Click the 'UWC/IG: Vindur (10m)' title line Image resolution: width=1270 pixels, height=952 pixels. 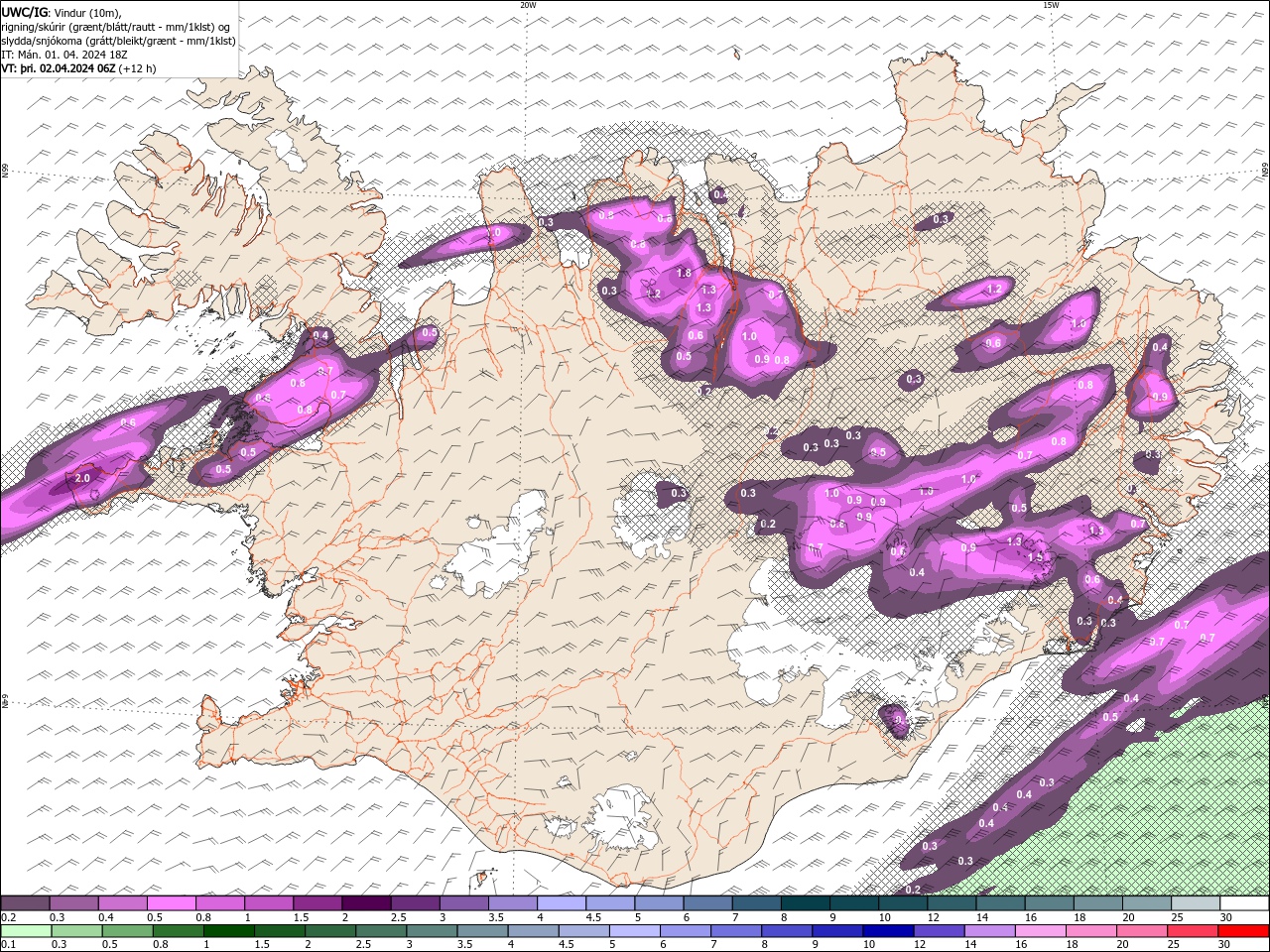pyautogui.click(x=61, y=12)
